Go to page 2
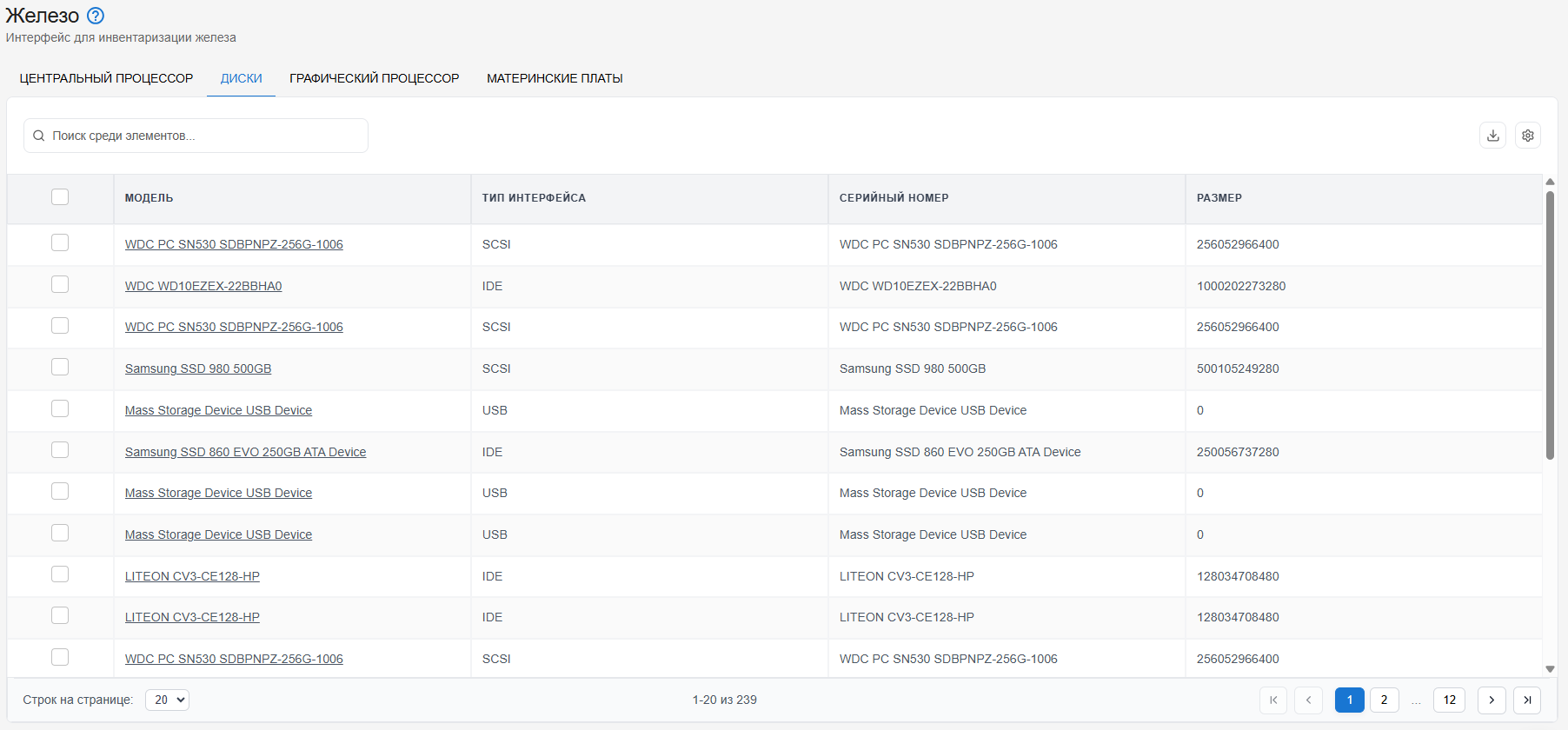The height and width of the screenshot is (730, 1568). tap(1385, 700)
